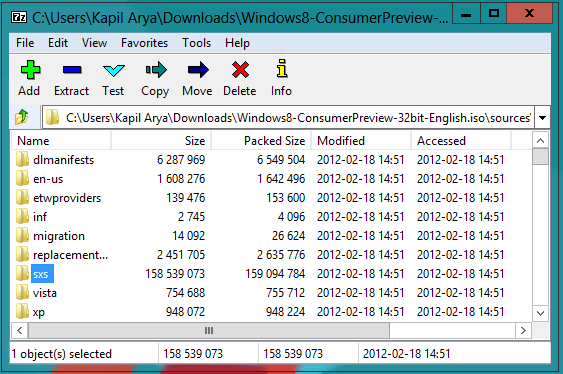Image resolution: width=563 pixels, height=374 pixels.
Task: Select the dlmanifests folder
Action: click(x=63, y=160)
